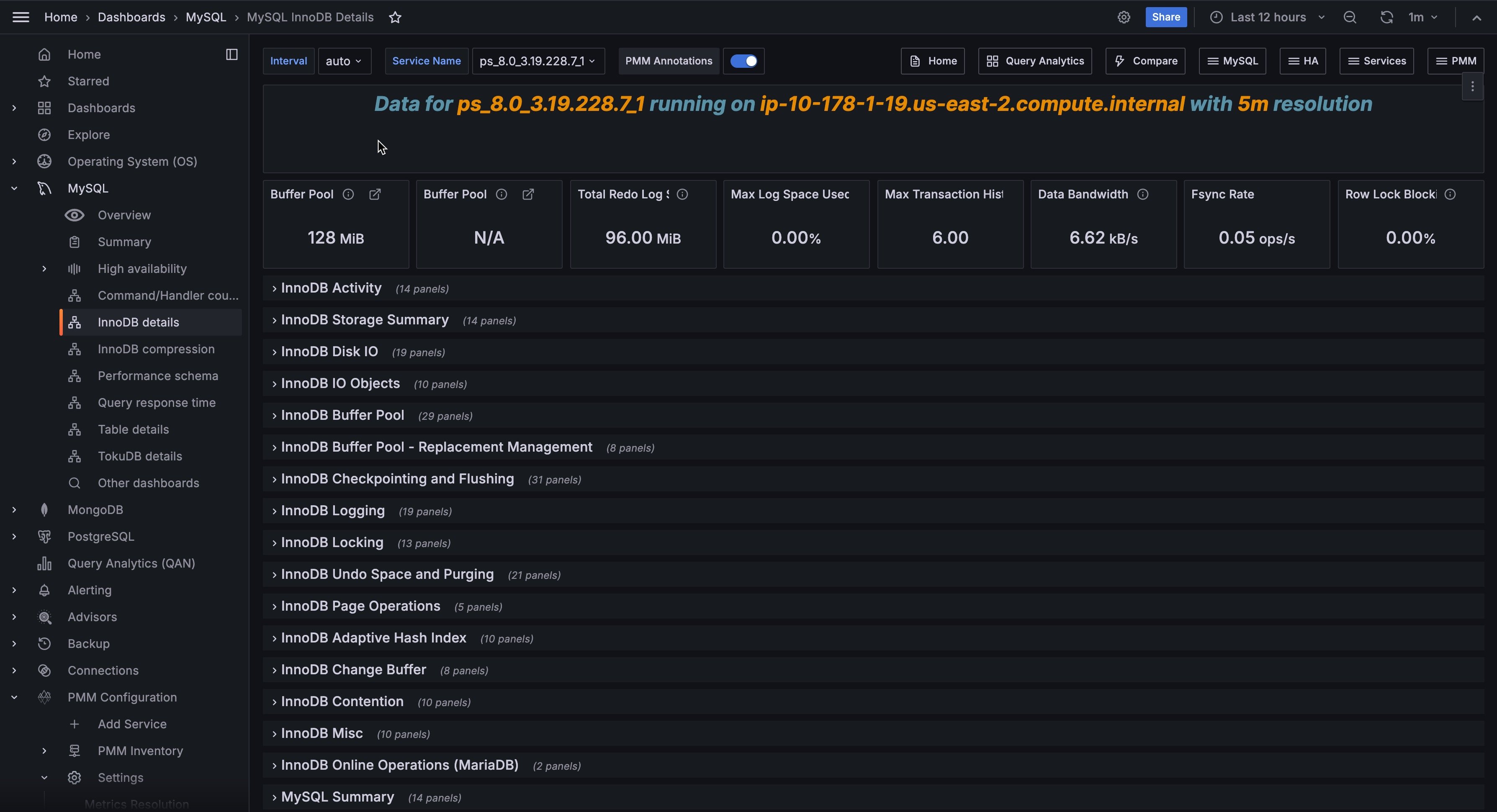This screenshot has width=1497, height=812.
Task: Open the Compare dashboard link
Action: pos(1145,61)
